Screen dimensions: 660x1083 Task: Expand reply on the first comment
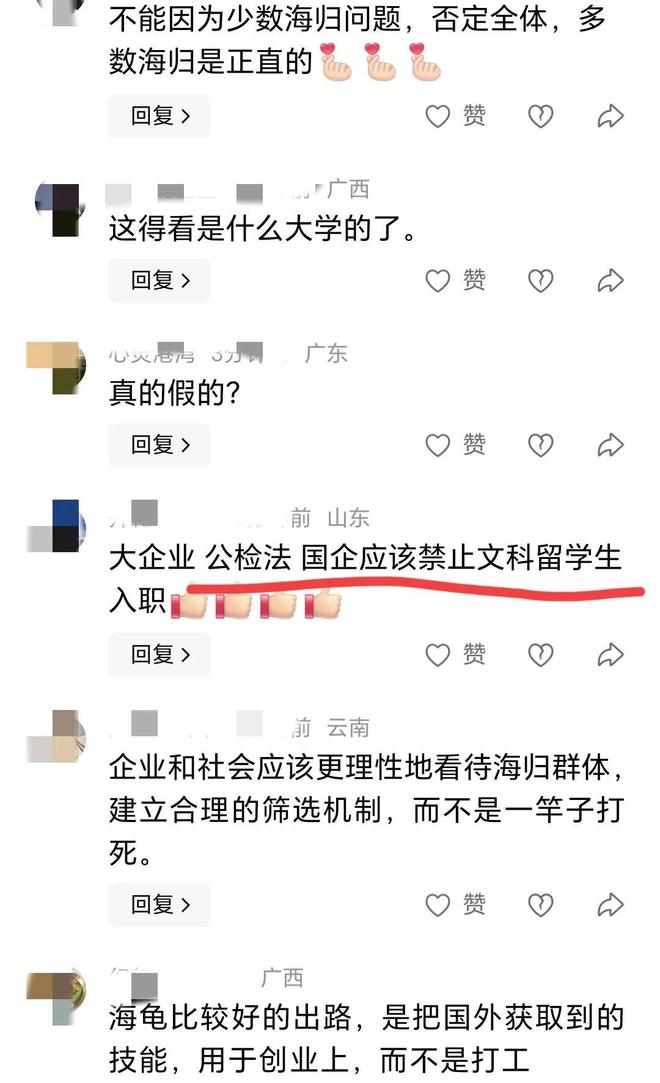tap(159, 116)
